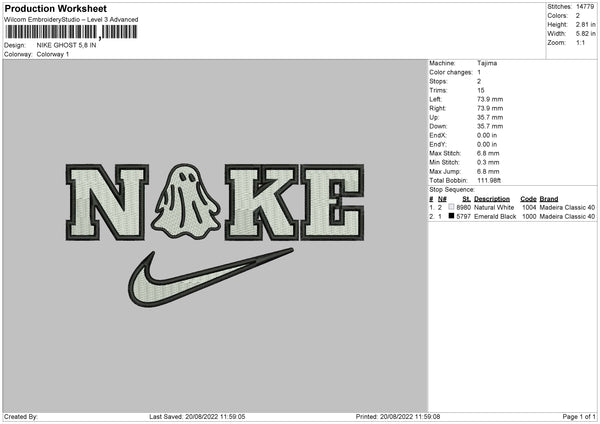Viewport: 600px width, 424px height.
Task: Click the Stop Sequence heading
Action: (x=452, y=190)
